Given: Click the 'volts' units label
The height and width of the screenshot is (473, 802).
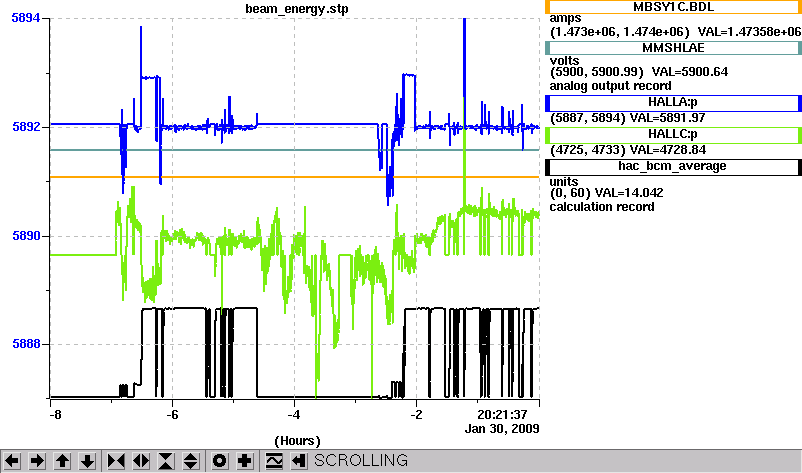Looking at the screenshot, I should [565, 61].
